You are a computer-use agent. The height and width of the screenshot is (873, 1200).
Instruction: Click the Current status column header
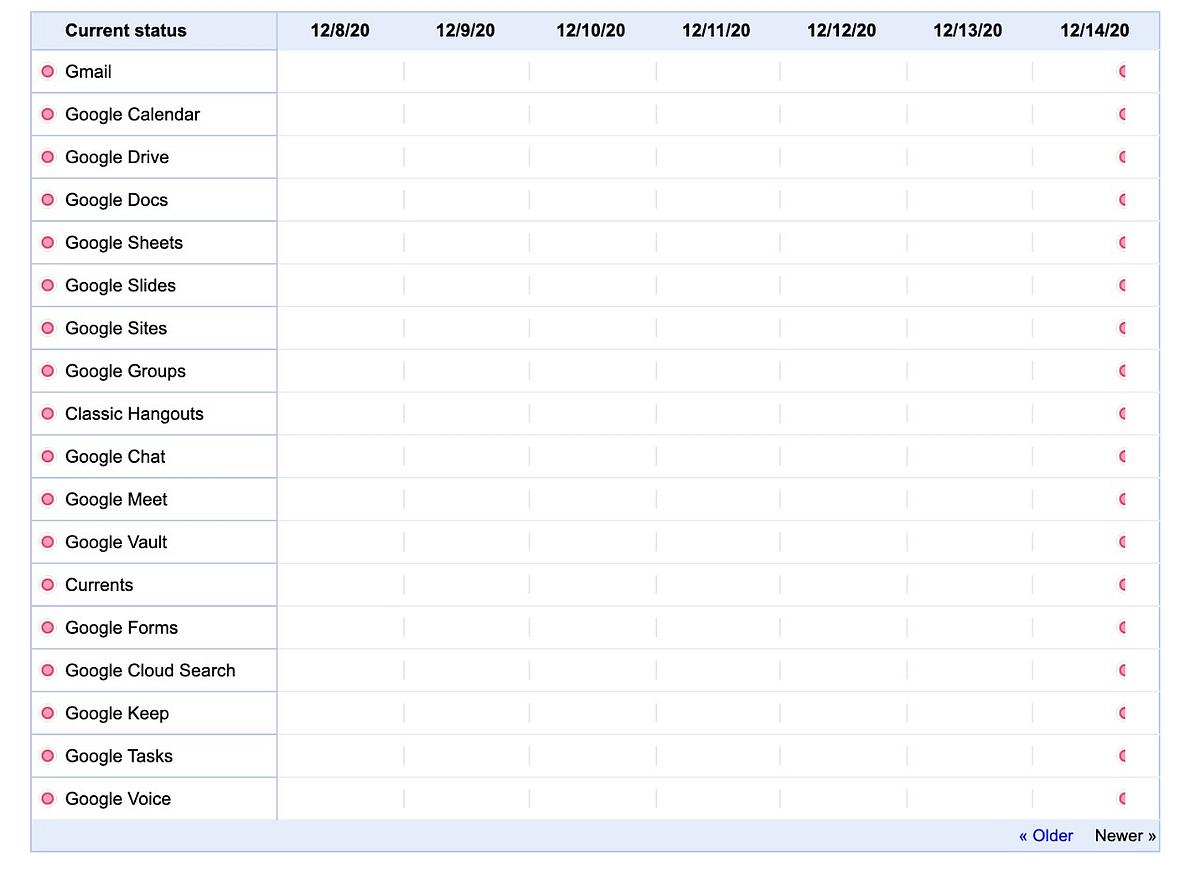tap(126, 31)
